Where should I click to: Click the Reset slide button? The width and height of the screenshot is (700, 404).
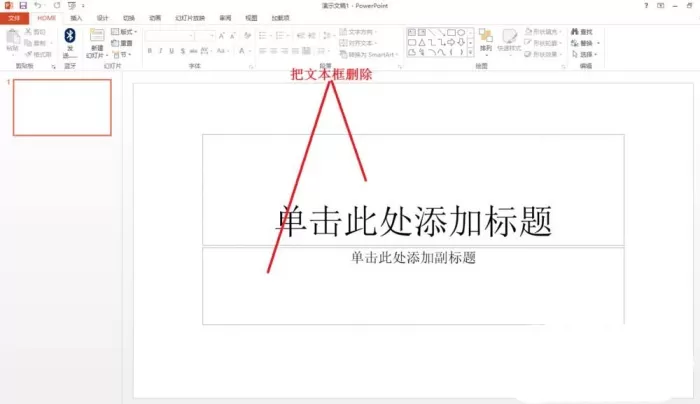[122, 43]
